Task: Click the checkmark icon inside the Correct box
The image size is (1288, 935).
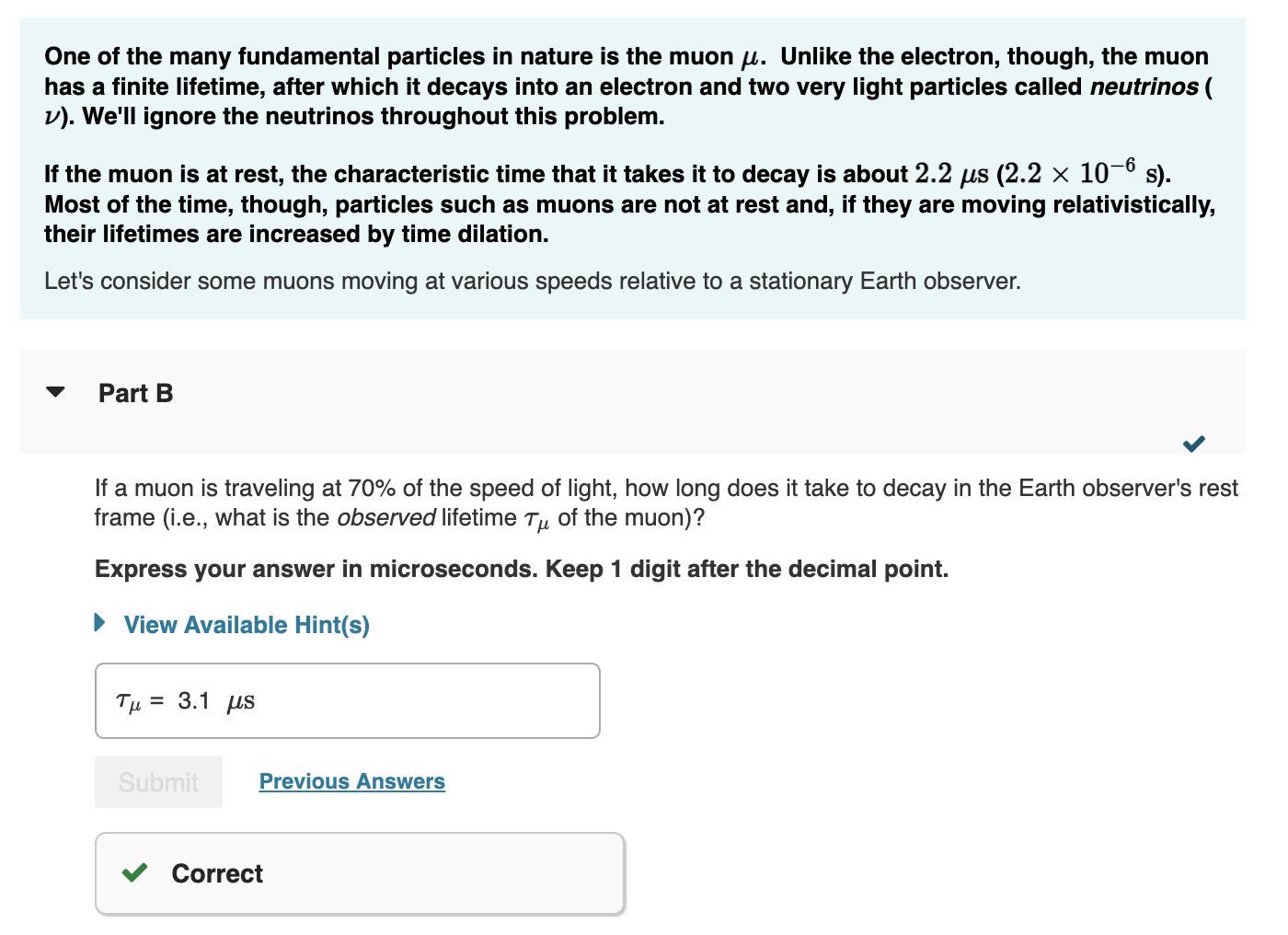Action: (x=134, y=872)
